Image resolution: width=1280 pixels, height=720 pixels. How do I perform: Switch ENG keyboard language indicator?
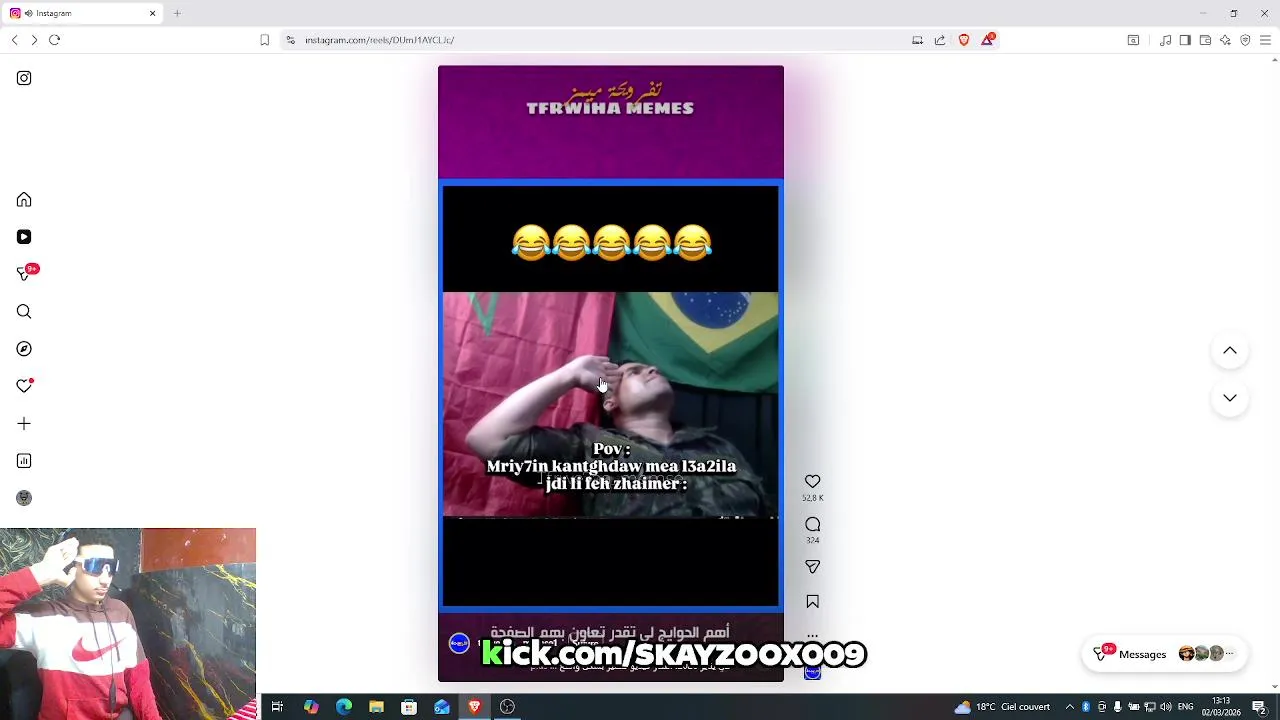point(1185,707)
